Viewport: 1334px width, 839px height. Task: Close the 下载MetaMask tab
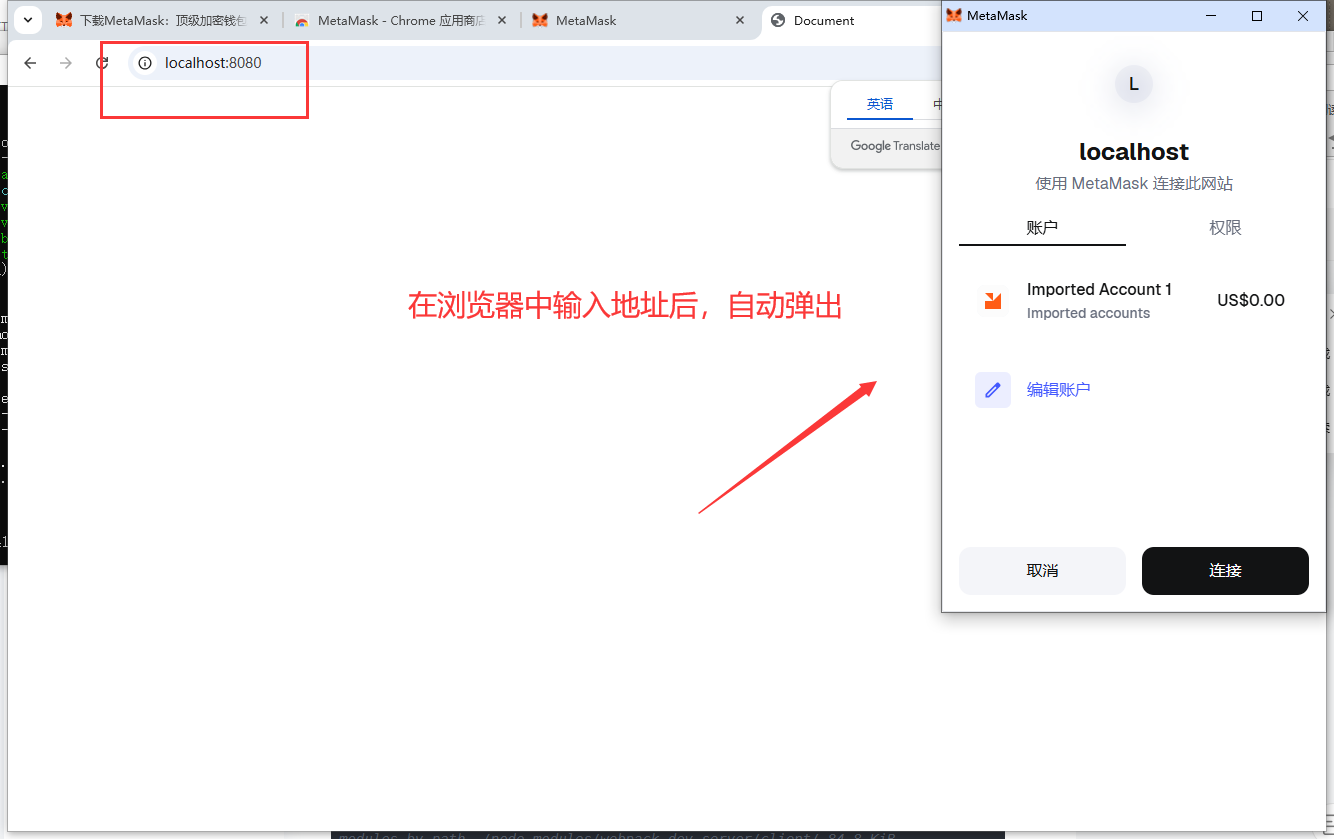pos(263,20)
